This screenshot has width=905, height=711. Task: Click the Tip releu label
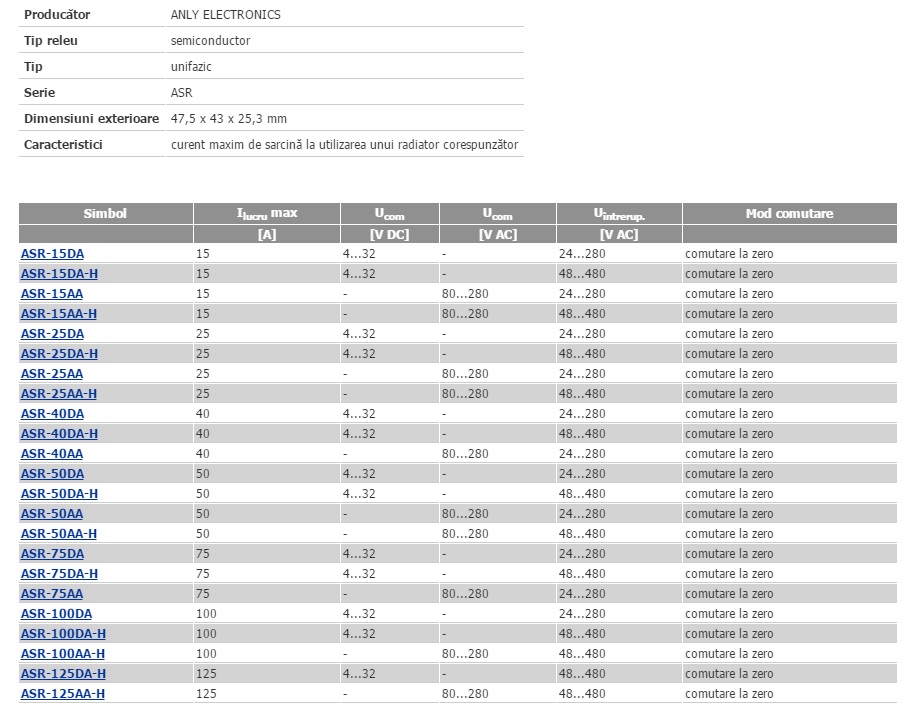(x=51, y=41)
